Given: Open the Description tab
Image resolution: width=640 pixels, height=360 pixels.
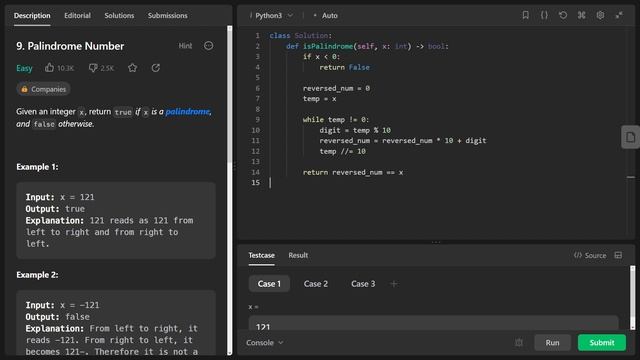Looking at the screenshot, I should pos(32,16).
